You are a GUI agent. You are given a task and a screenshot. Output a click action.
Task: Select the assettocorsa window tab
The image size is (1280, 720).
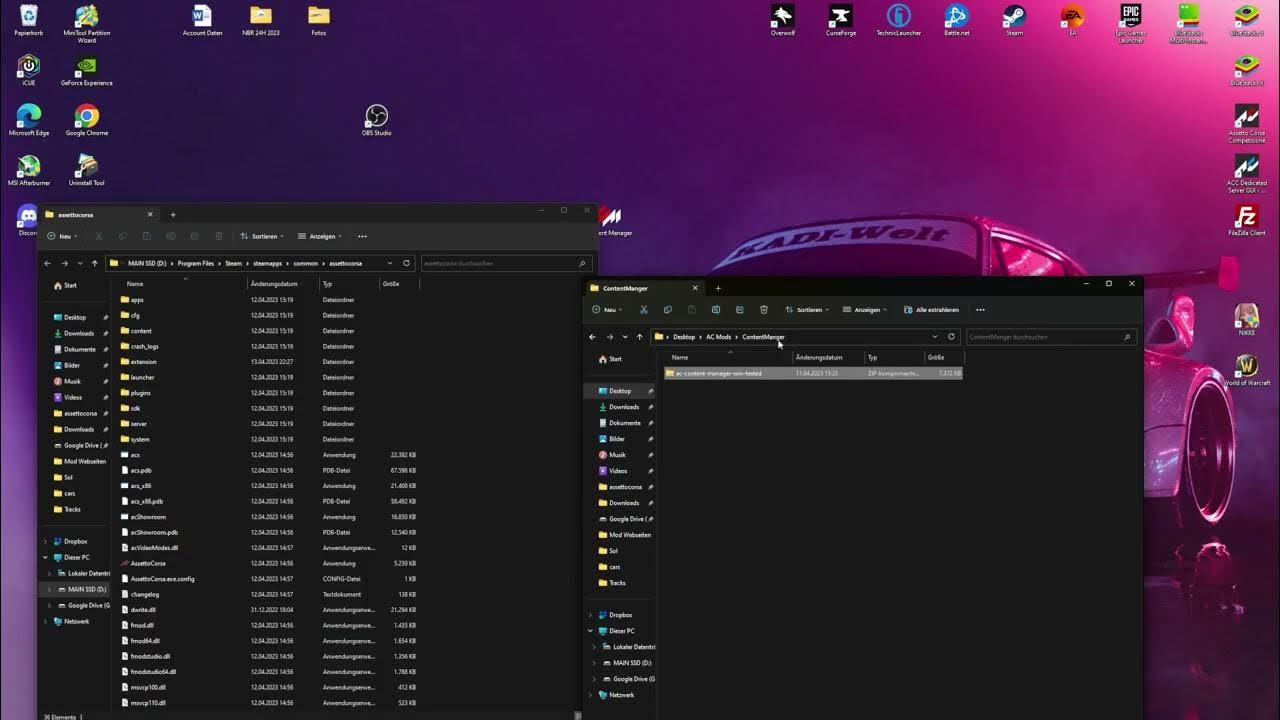(100, 214)
